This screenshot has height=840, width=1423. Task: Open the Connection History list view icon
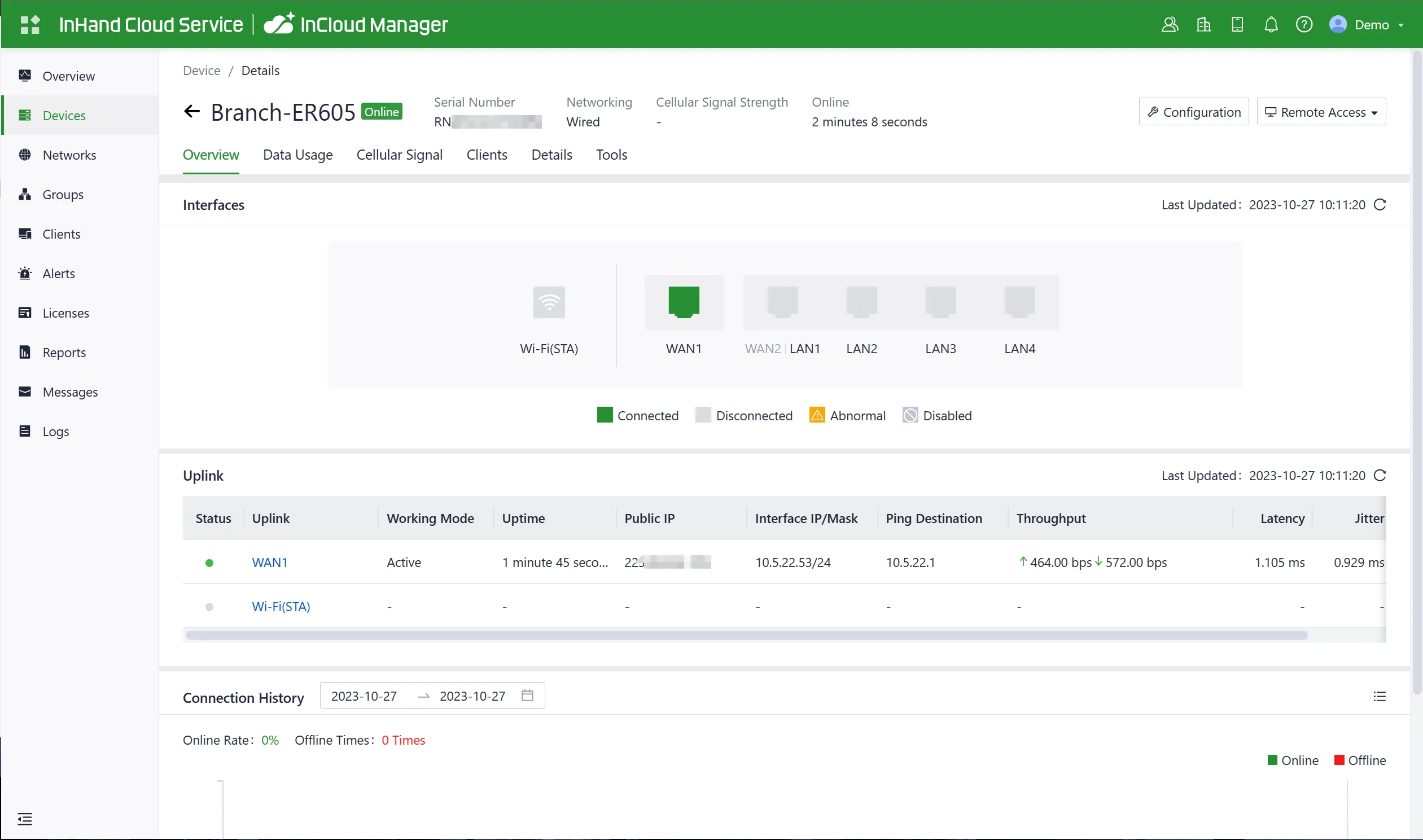[1380, 696]
